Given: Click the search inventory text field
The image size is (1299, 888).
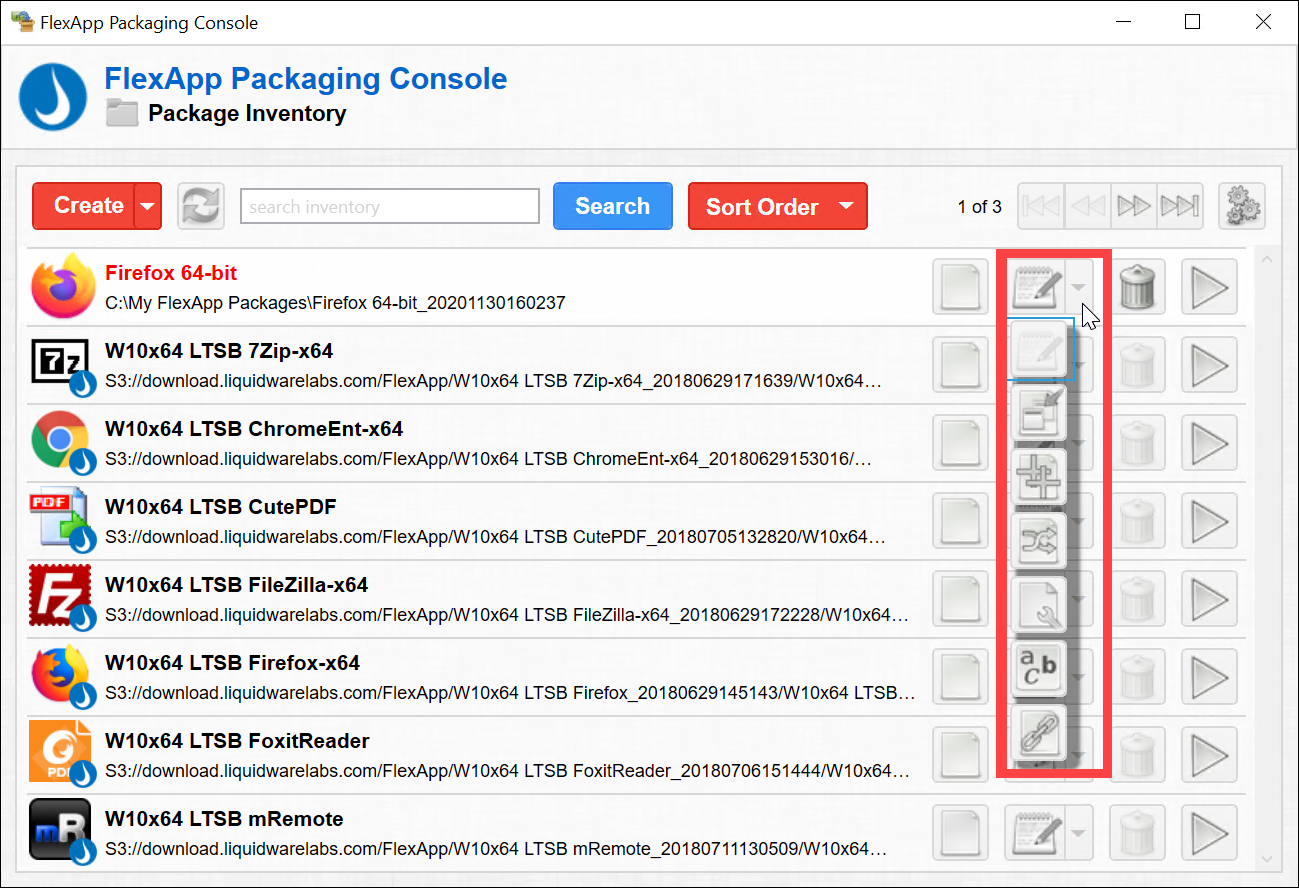Looking at the screenshot, I should (x=389, y=207).
